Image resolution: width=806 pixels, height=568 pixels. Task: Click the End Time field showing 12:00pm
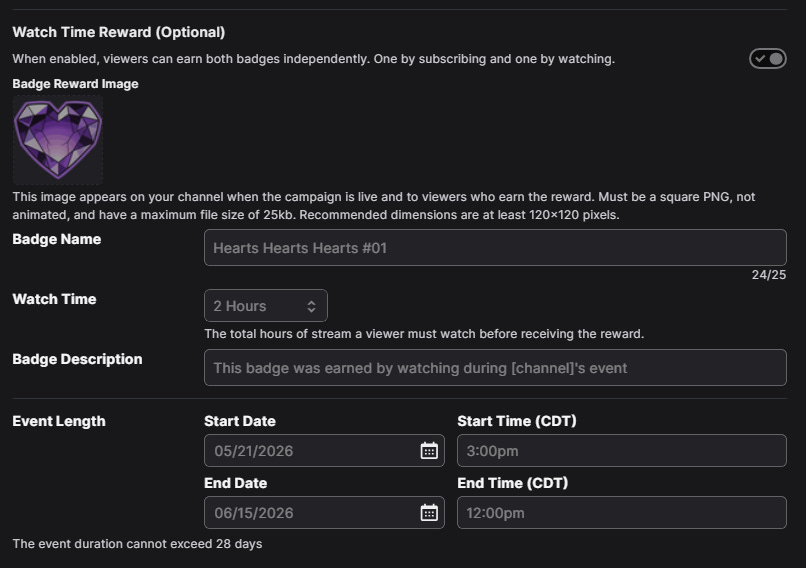tap(621, 512)
